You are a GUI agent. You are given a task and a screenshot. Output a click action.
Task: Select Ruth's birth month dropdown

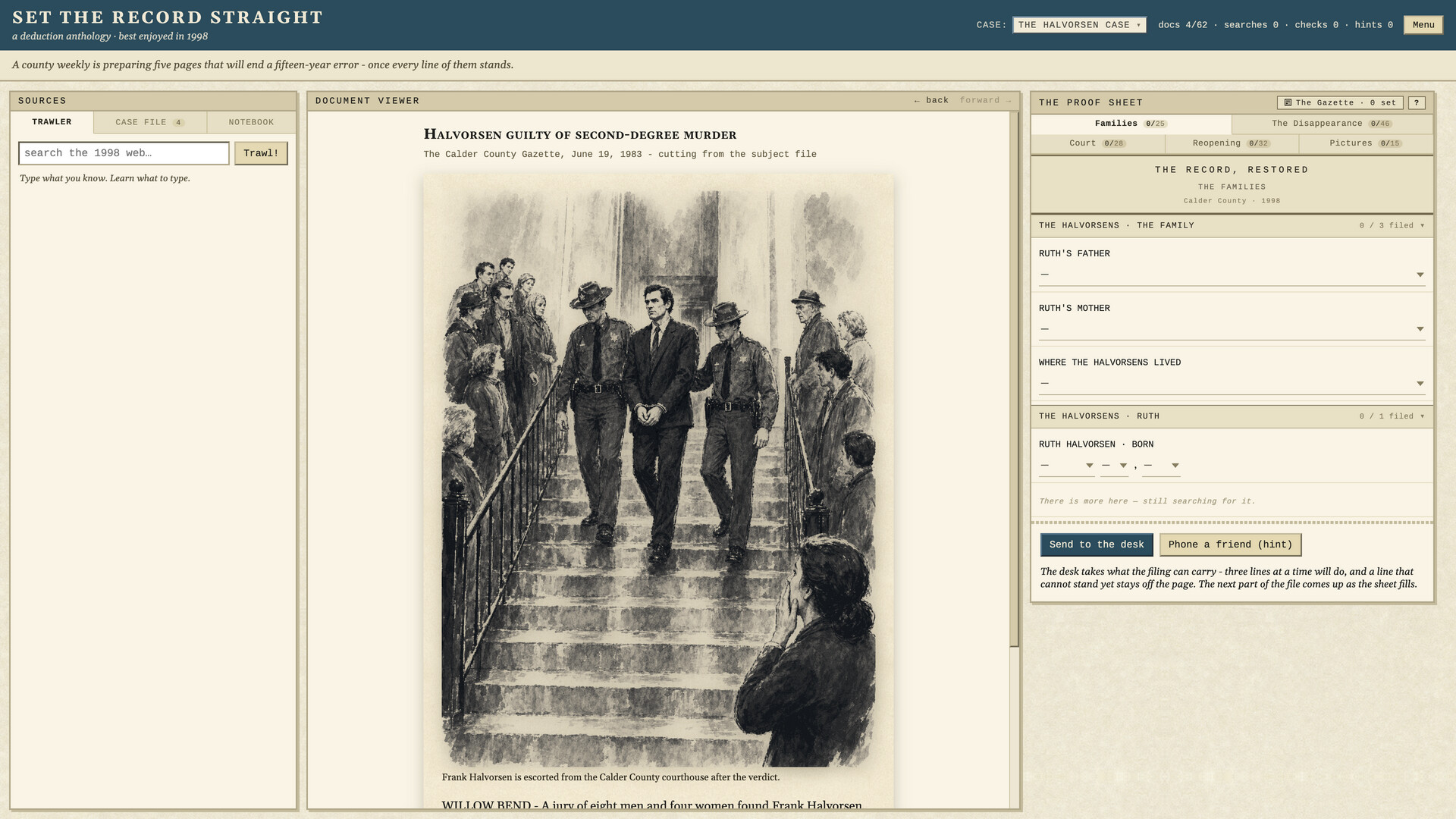point(1066,466)
